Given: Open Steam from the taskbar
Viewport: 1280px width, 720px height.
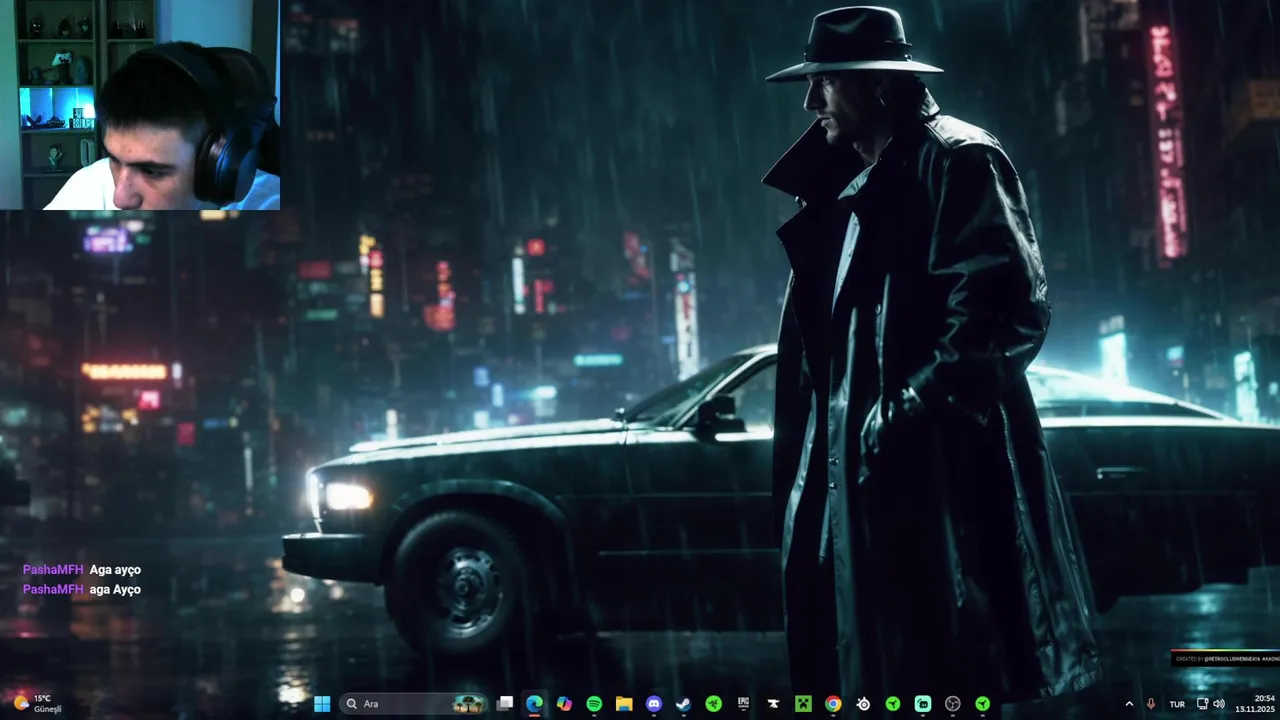Looking at the screenshot, I should point(683,704).
